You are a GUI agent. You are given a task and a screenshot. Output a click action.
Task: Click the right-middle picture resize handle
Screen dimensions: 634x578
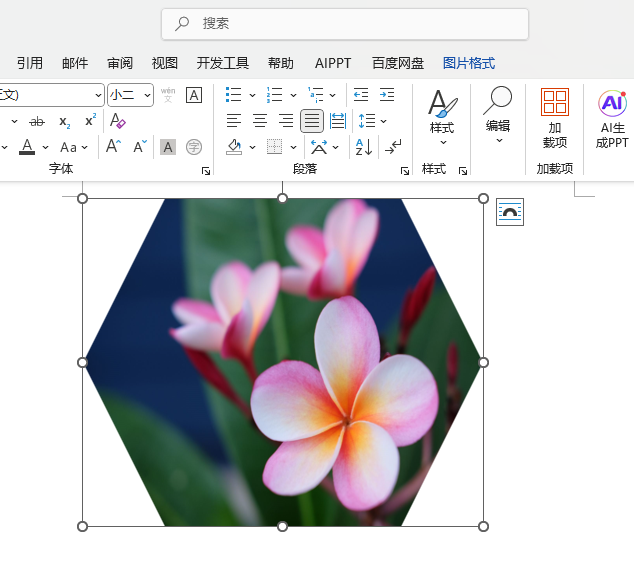(x=483, y=363)
